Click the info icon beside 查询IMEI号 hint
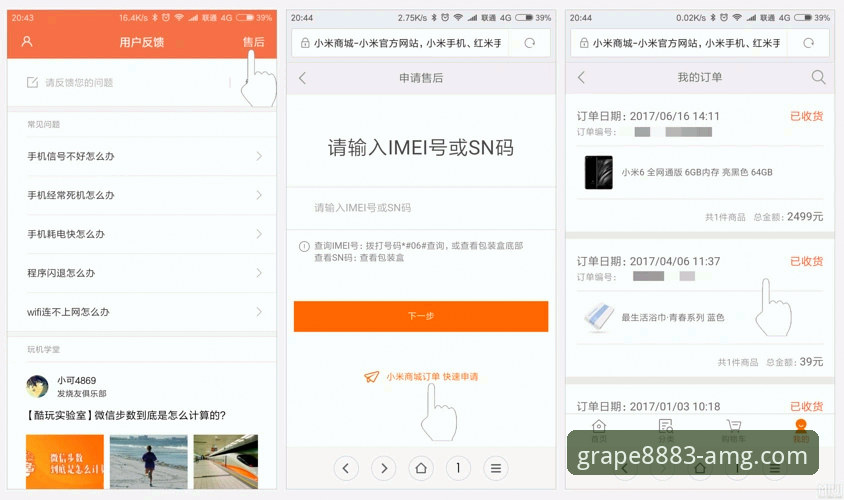The height and width of the screenshot is (500, 844). 304,247
